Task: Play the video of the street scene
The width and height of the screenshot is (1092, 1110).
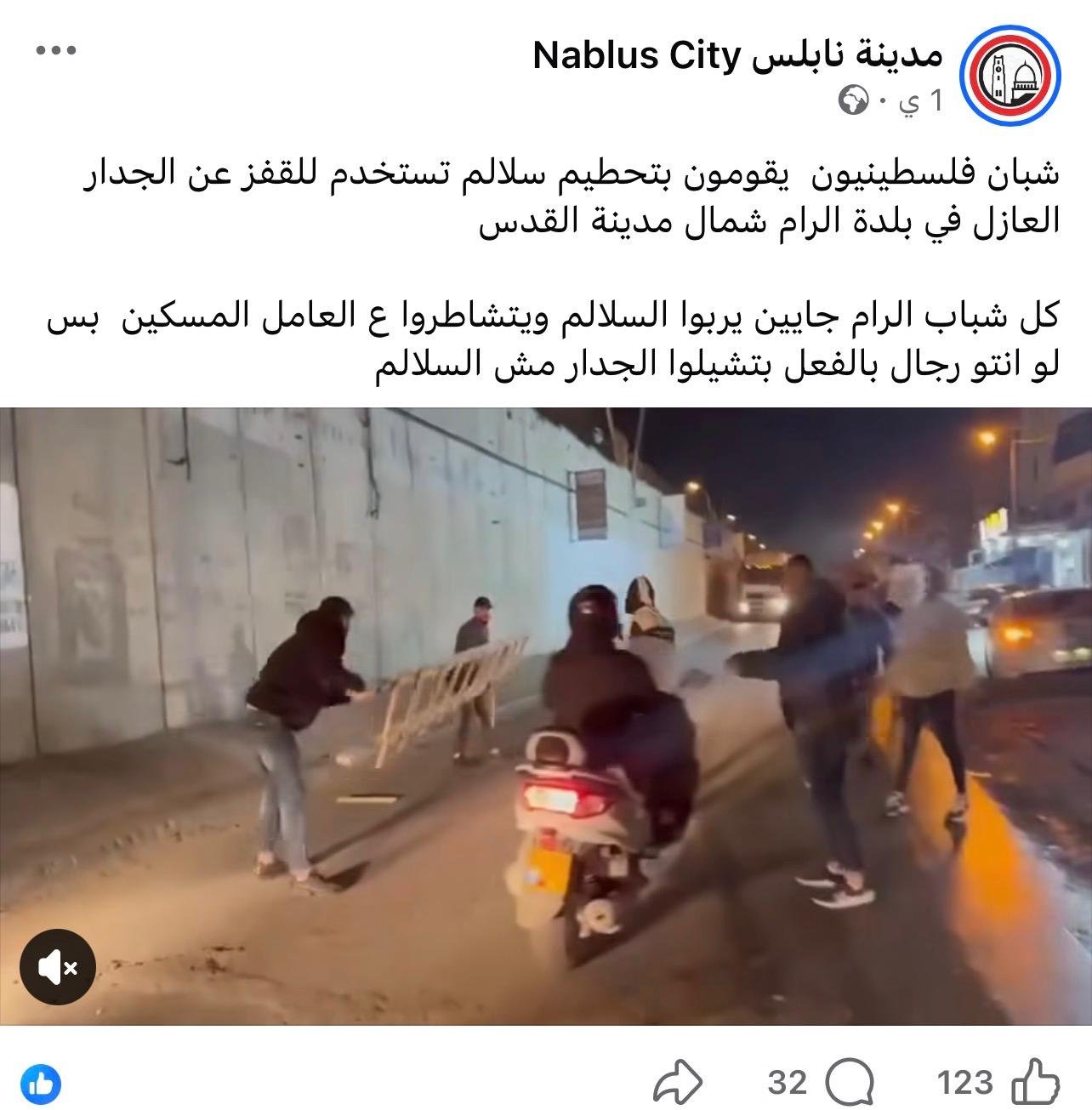Action: pos(546,716)
